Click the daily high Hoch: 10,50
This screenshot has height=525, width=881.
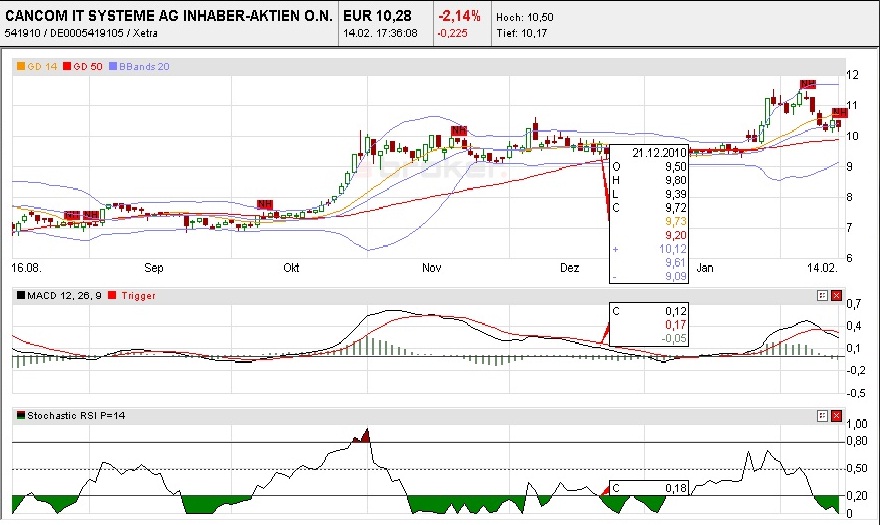click(525, 17)
